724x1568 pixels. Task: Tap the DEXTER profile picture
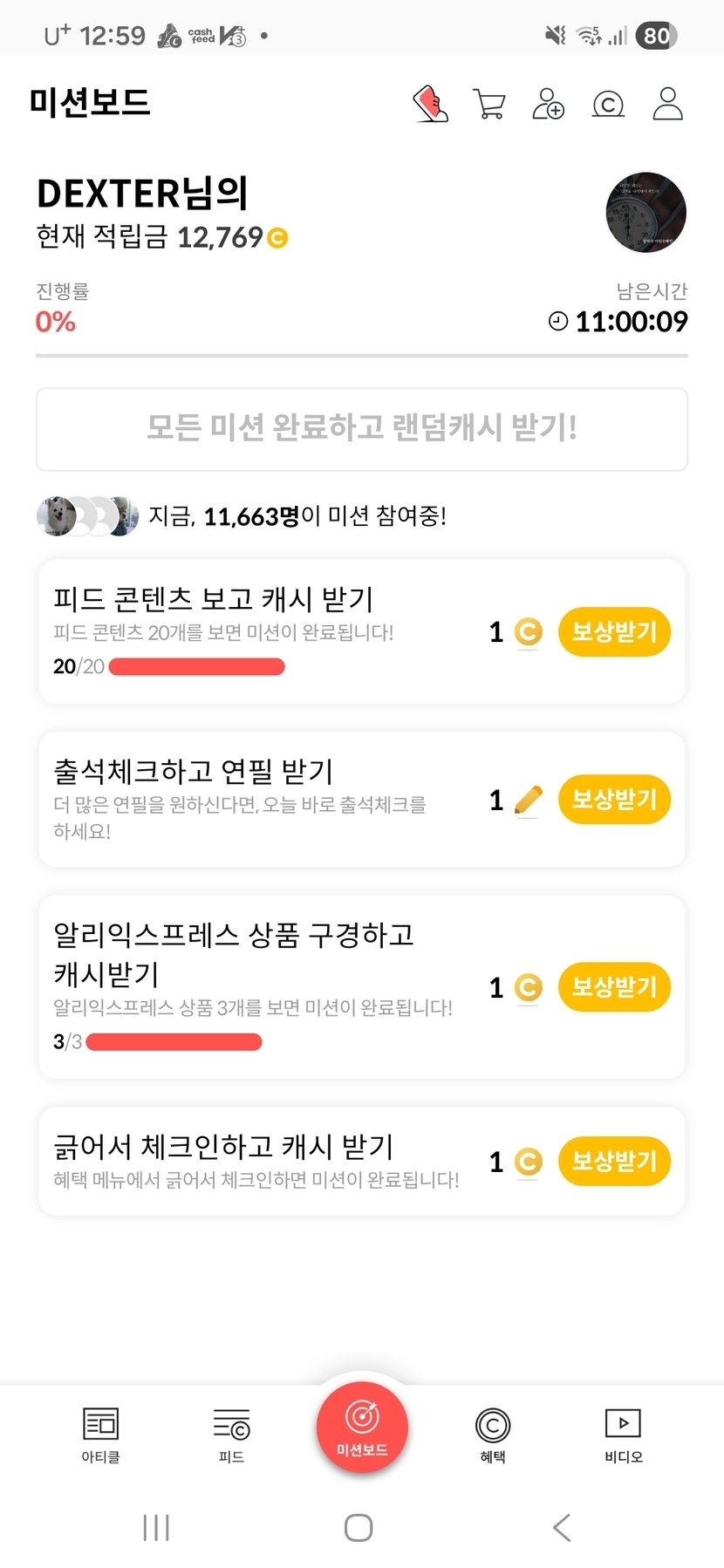[645, 212]
